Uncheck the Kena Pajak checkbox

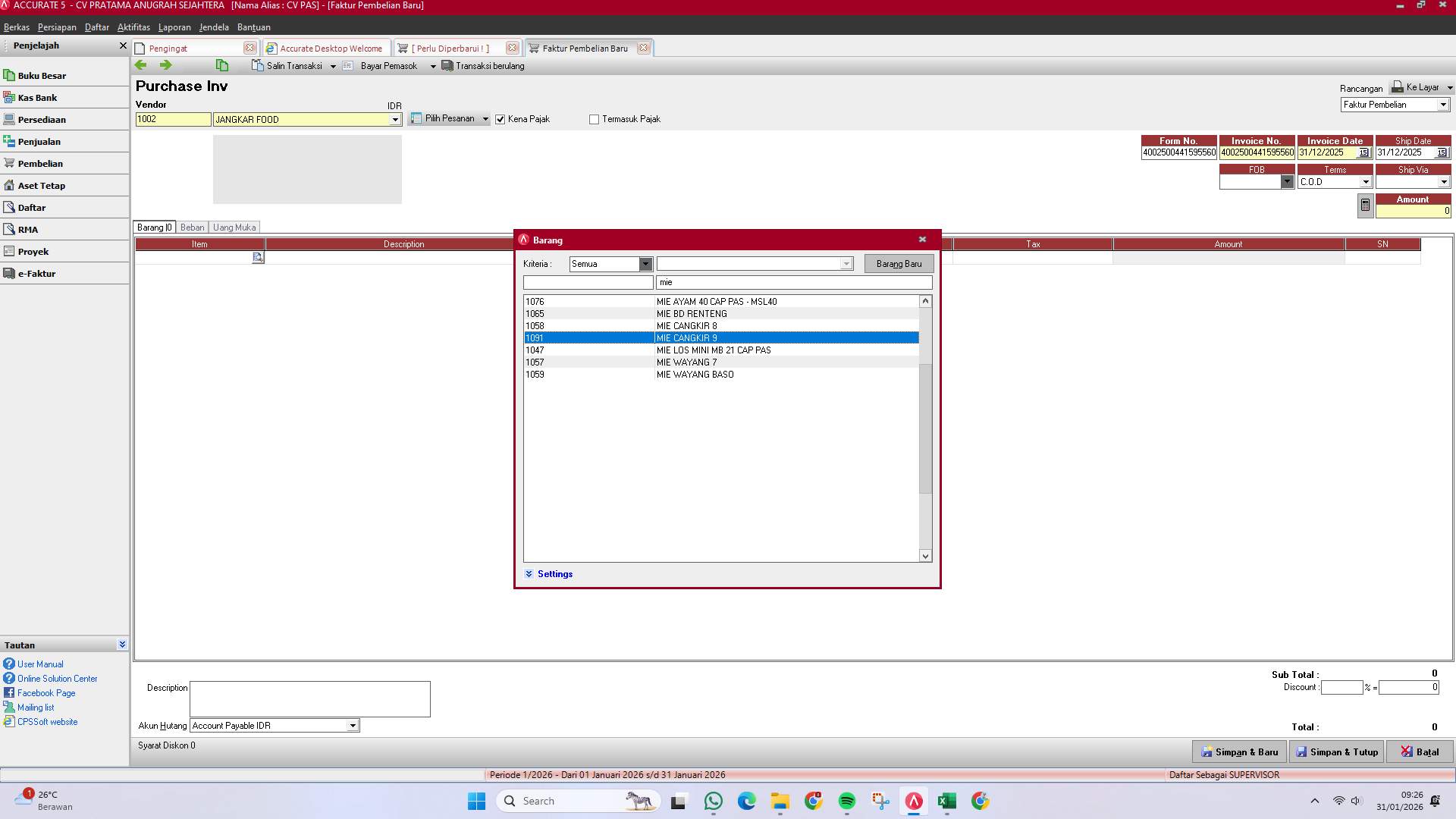pos(500,119)
